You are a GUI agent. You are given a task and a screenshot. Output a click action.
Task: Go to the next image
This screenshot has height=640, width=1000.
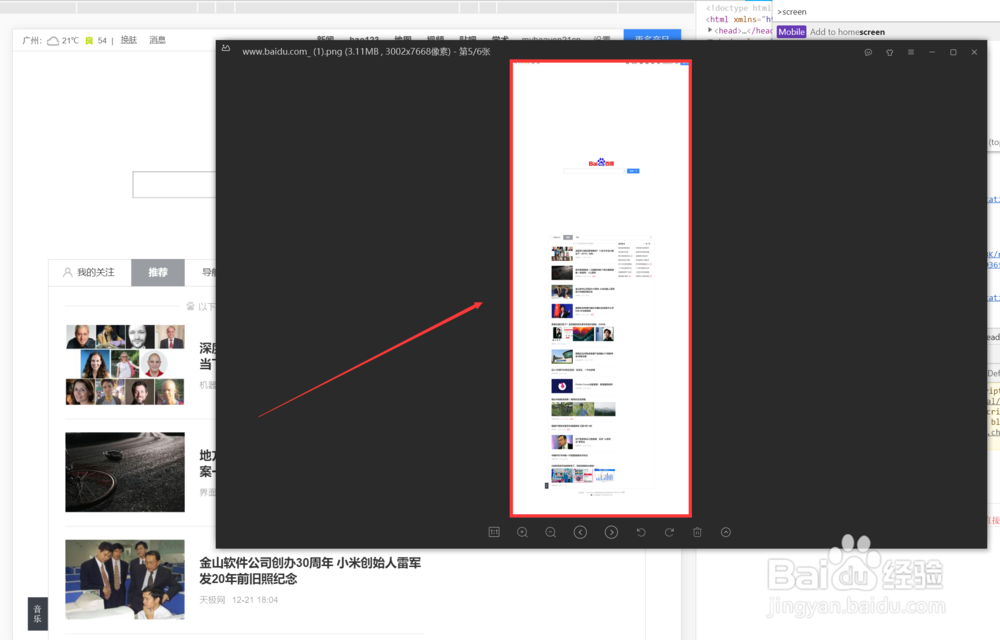[611, 532]
